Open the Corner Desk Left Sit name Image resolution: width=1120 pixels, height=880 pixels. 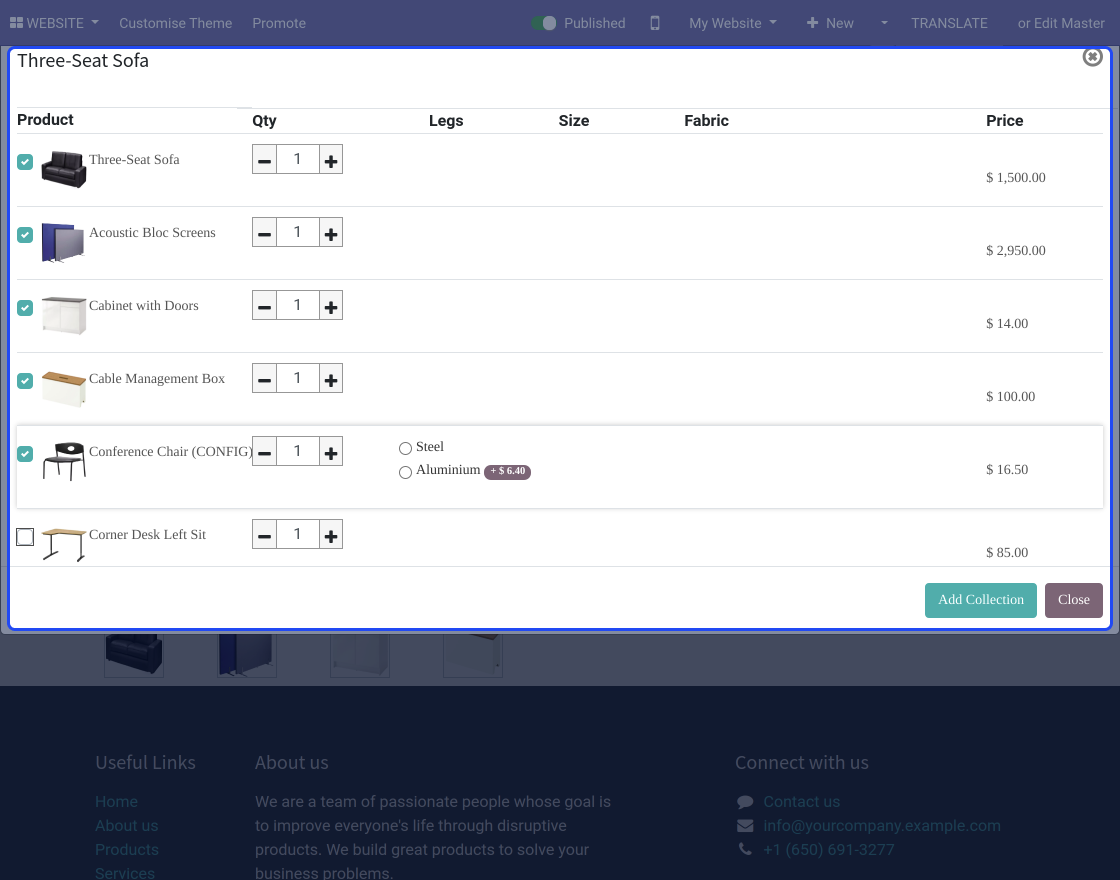pyautogui.click(x=147, y=534)
